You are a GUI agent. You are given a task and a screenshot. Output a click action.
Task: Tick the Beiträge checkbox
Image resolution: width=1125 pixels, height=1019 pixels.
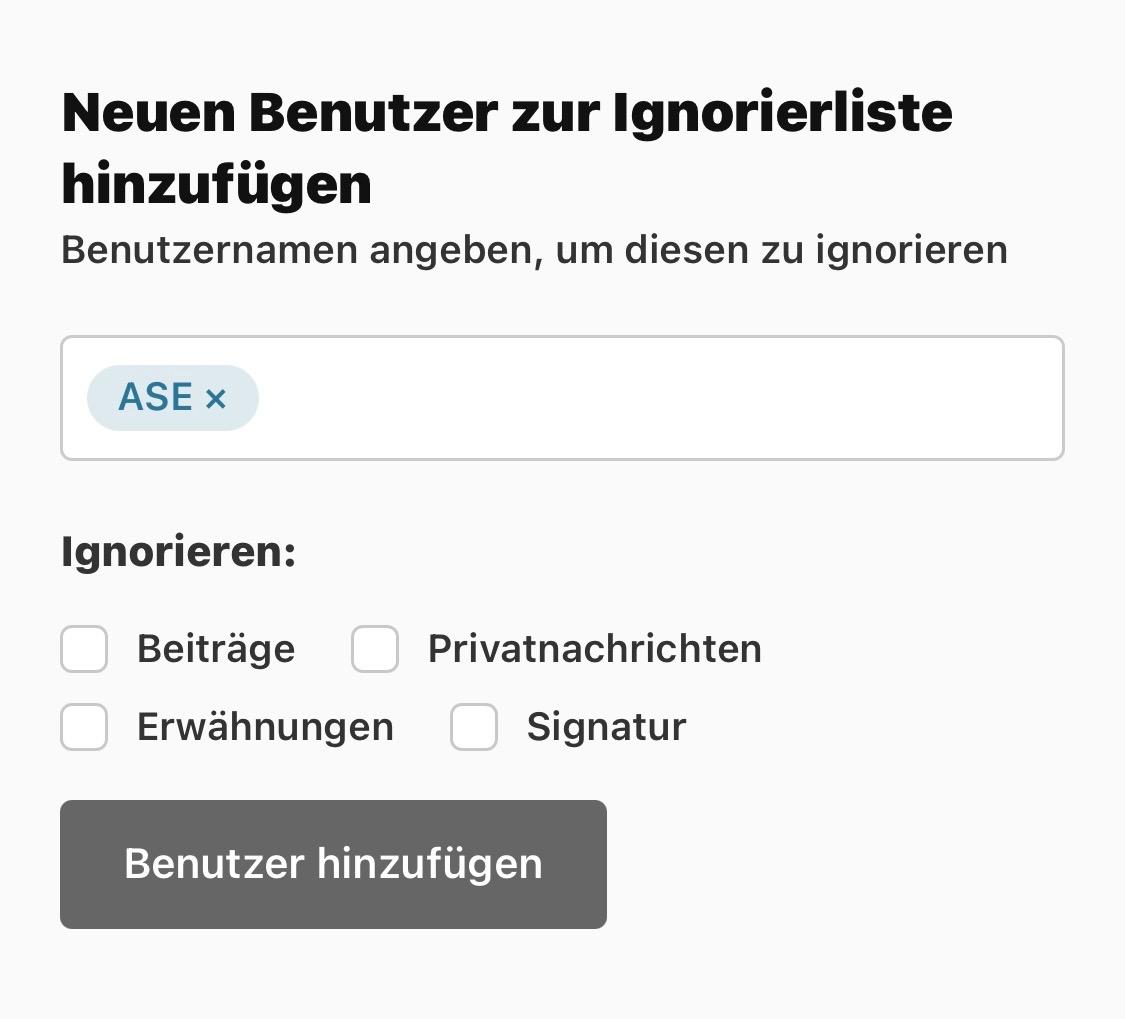click(84, 649)
